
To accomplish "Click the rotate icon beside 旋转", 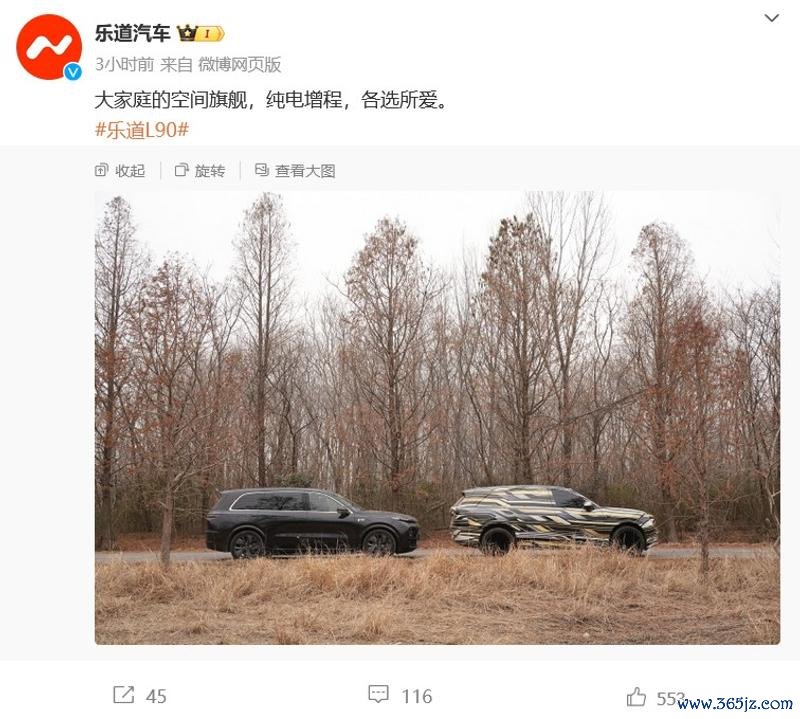I will (x=181, y=170).
